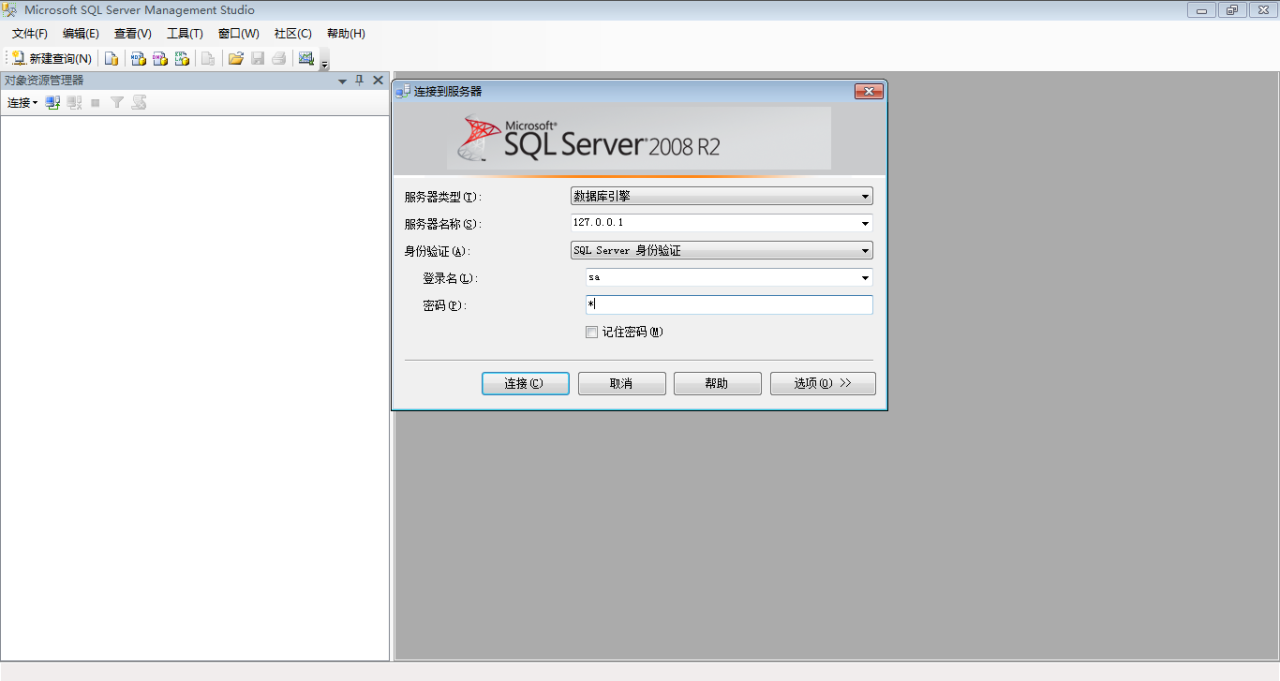Enable the 记住密码 checkbox

592,332
